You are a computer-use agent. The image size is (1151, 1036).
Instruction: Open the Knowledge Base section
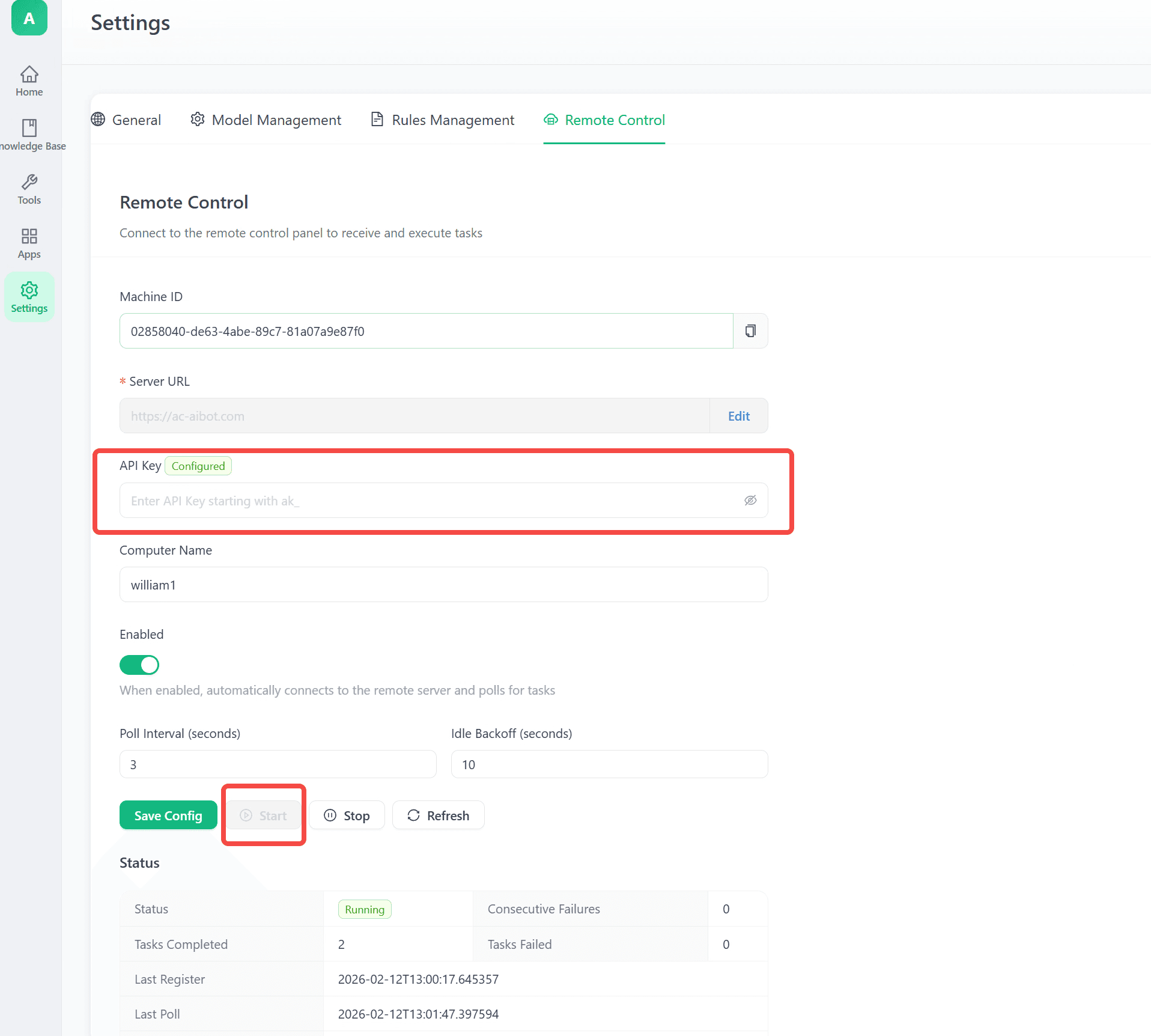(29, 135)
